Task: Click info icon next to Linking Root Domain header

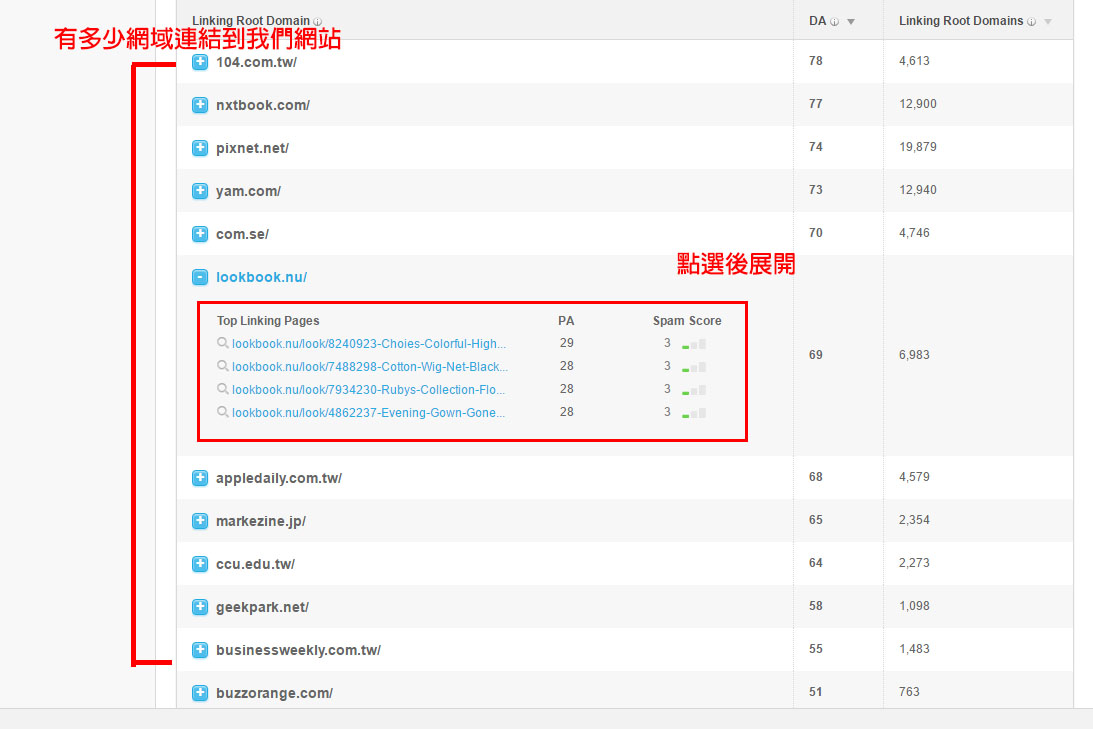Action: pyautogui.click(x=318, y=22)
